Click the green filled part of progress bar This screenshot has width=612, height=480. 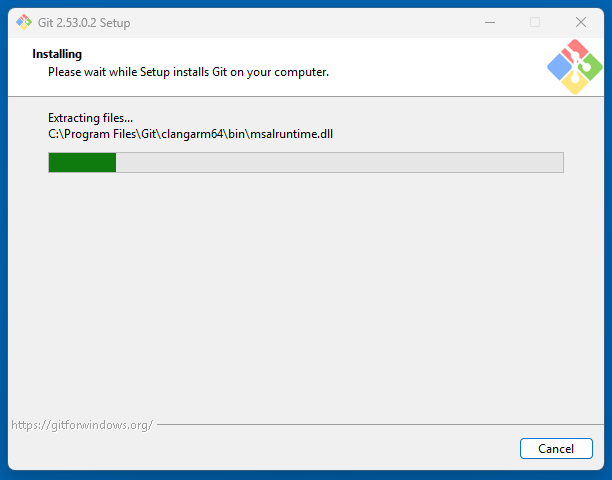(82, 163)
